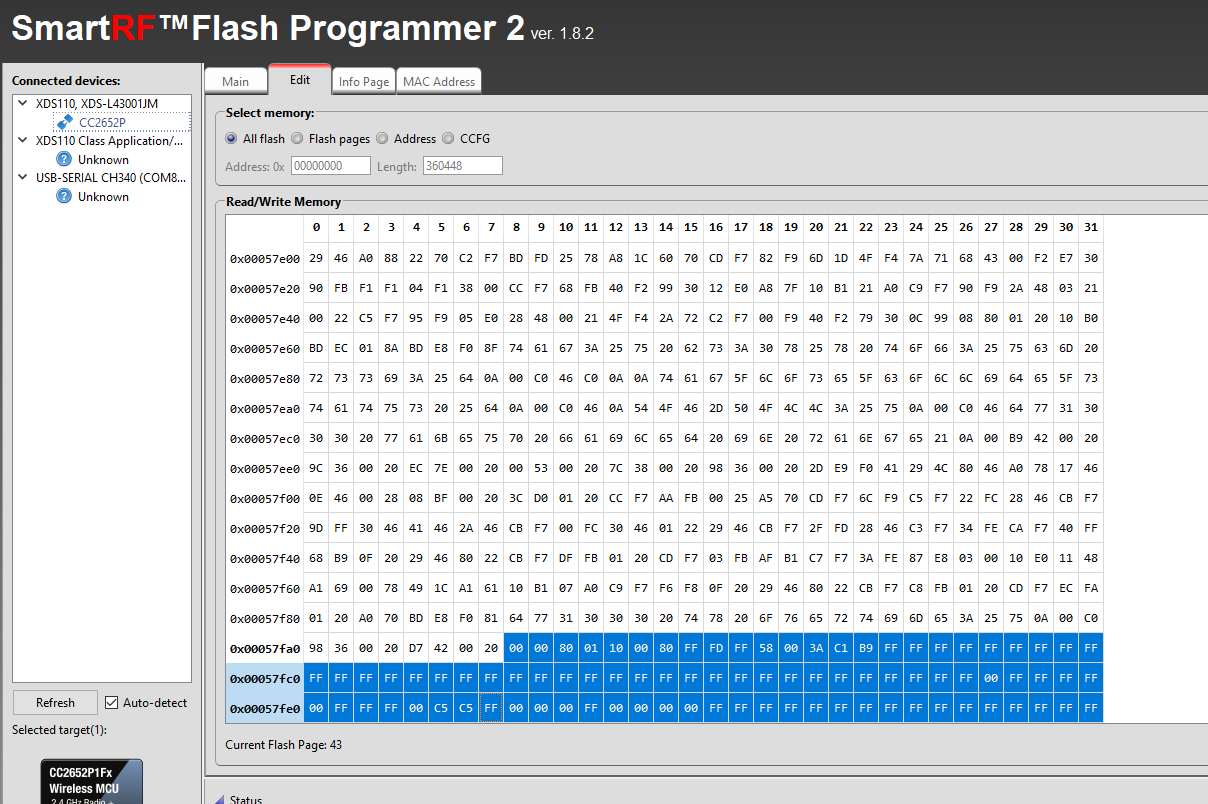Image resolution: width=1208 pixels, height=804 pixels.
Task: Click byte 29 at row 0x00057e00 column 0
Action: tap(316, 258)
